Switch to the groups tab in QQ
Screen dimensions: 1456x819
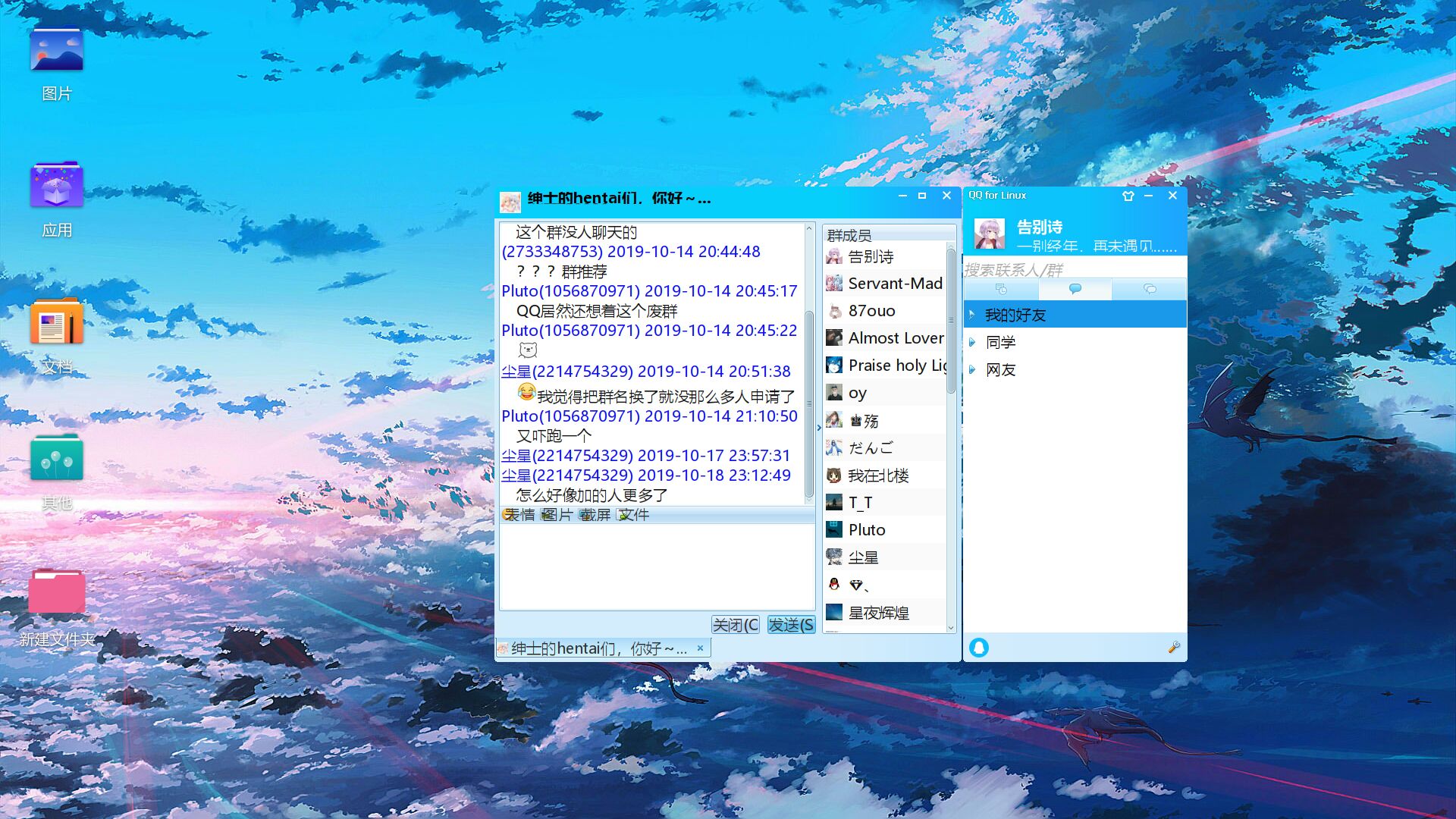(x=1150, y=289)
